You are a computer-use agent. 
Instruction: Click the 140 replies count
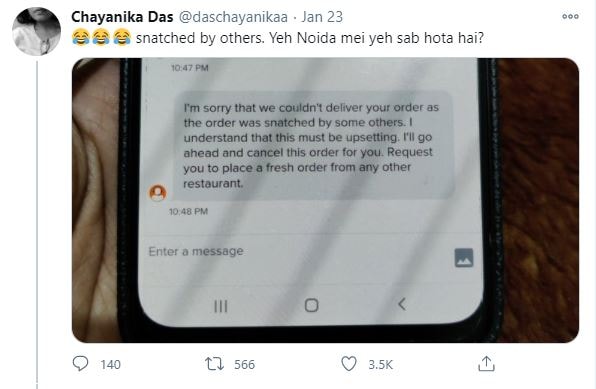point(111,365)
